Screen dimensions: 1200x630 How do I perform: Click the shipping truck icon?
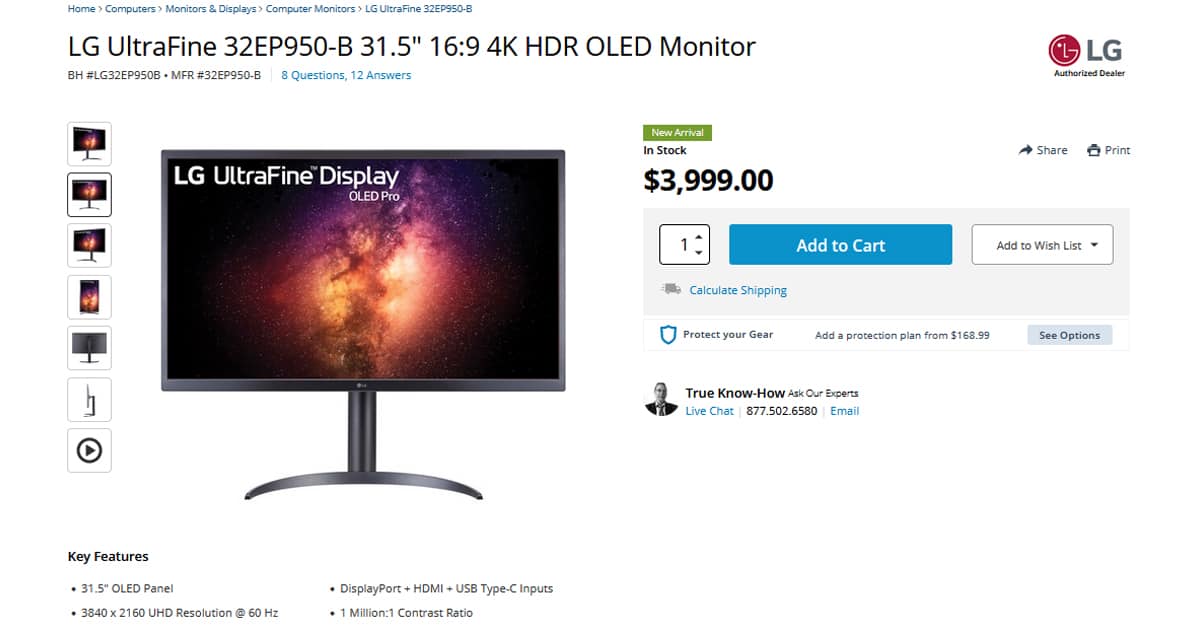(x=670, y=290)
